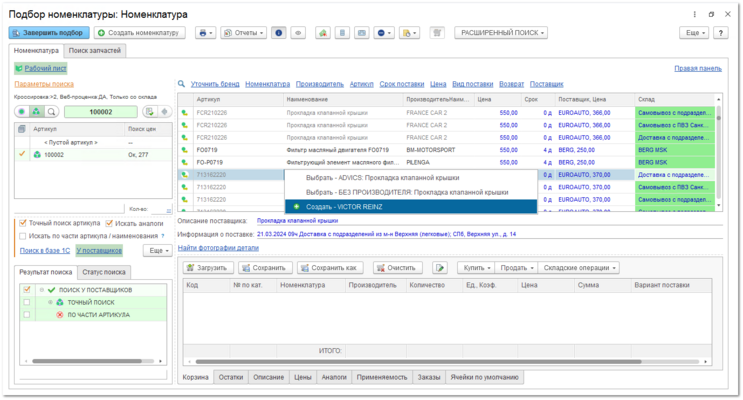Open the Еще dropdown near У поставщиков
Screen dimensions: 743x400
coord(158,250)
